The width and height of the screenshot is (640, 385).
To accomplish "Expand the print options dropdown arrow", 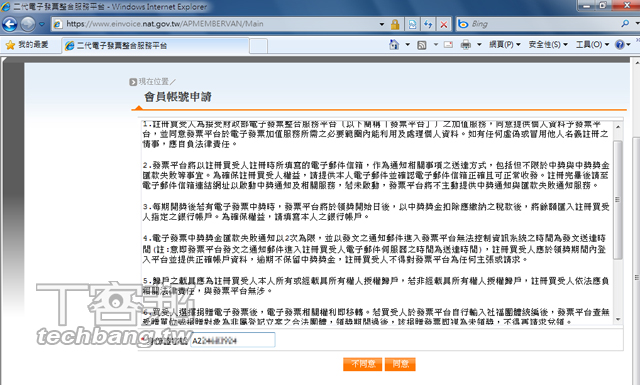I will coord(479,45).
